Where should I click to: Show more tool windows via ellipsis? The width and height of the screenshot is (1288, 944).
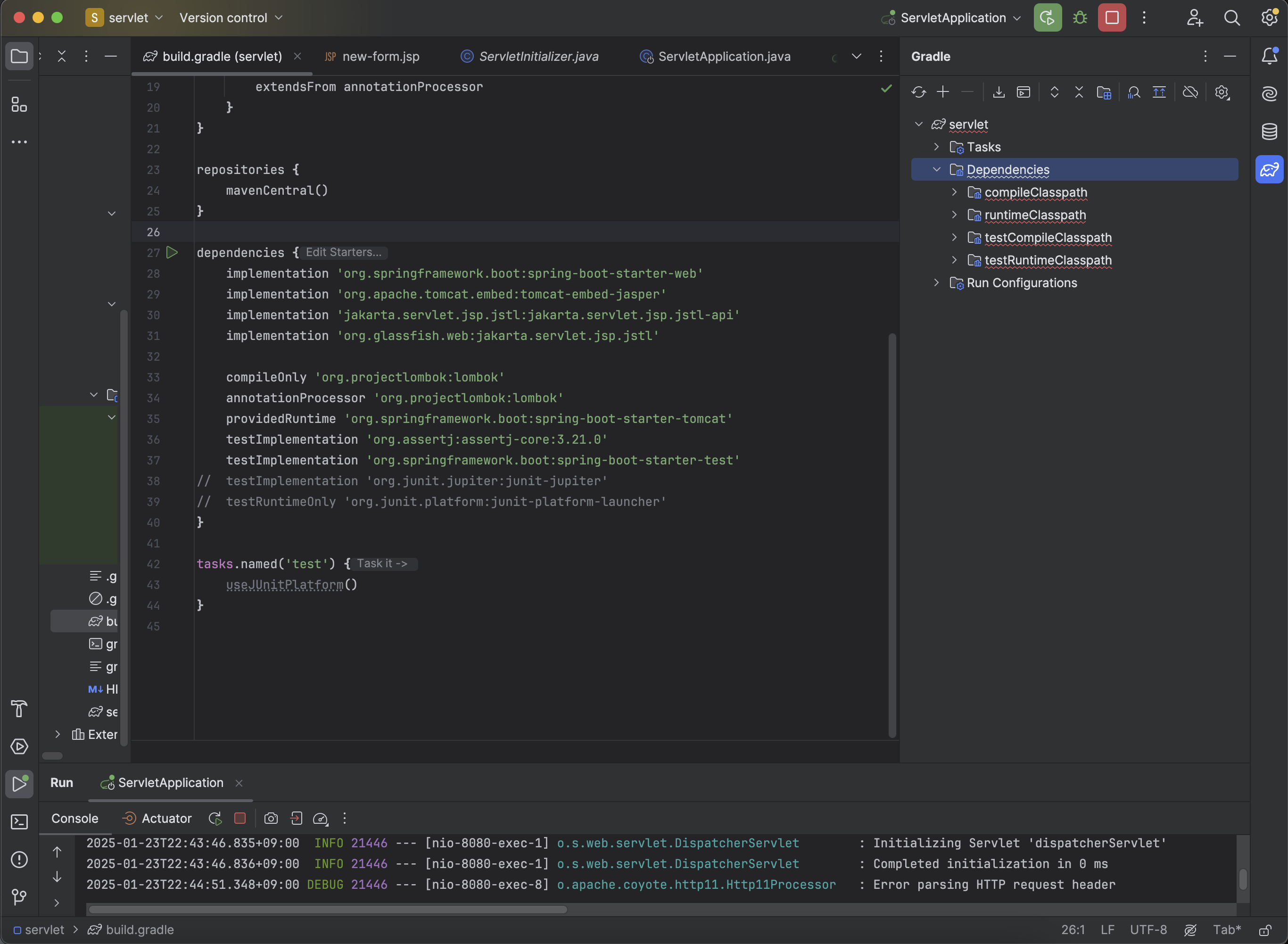pyautogui.click(x=19, y=142)
